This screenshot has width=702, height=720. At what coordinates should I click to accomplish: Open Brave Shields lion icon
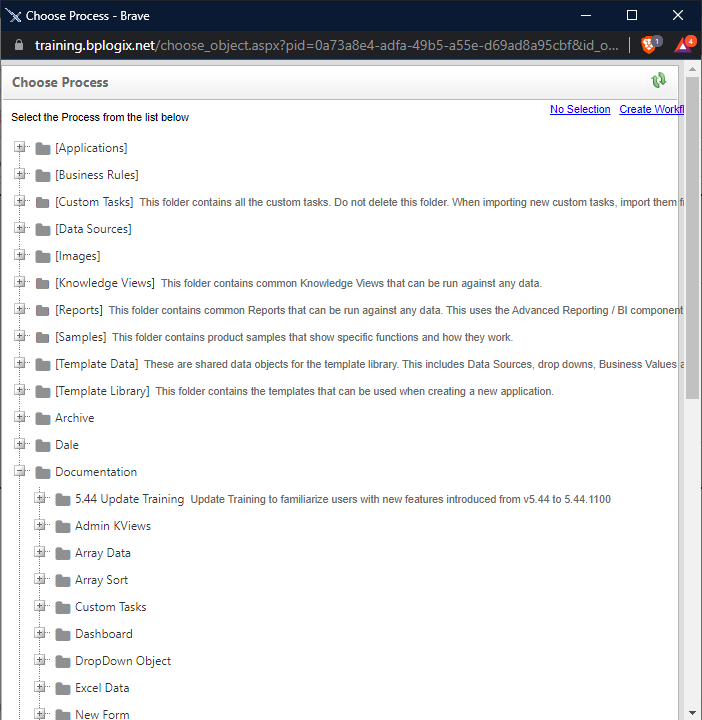[x=649, y=45]
